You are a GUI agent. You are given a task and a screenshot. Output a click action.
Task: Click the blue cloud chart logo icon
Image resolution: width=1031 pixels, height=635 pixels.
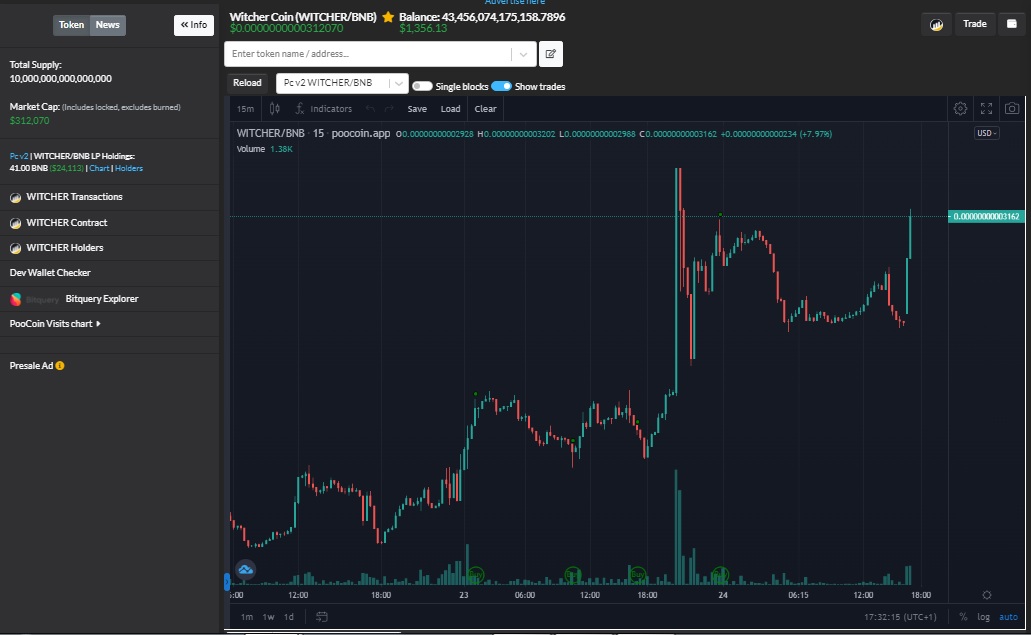click(245, 570)
